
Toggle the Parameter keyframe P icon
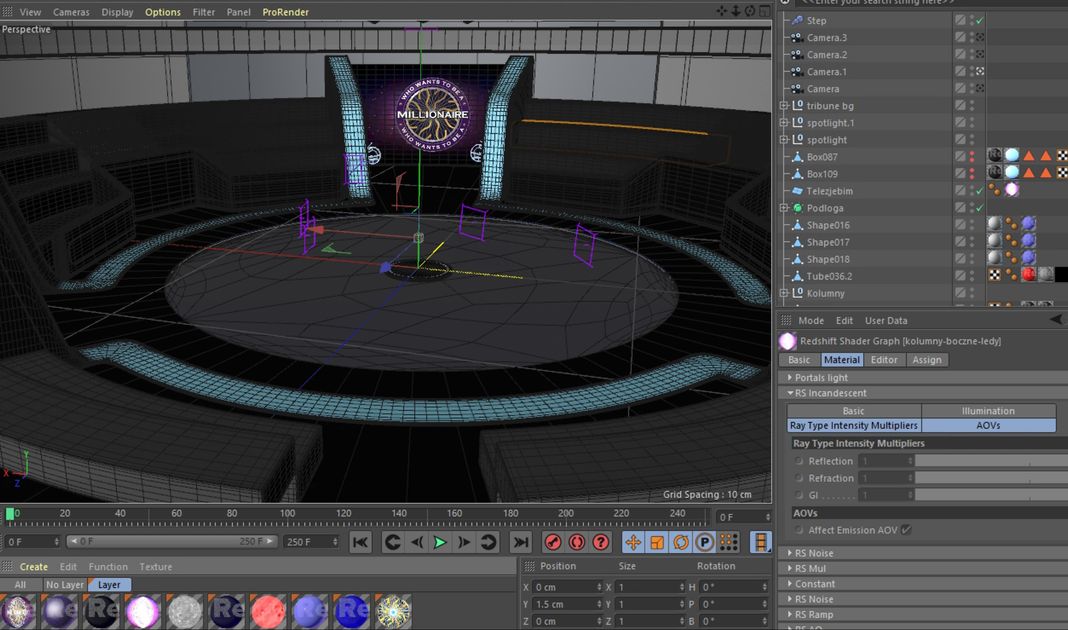click(x=705, y=542)
